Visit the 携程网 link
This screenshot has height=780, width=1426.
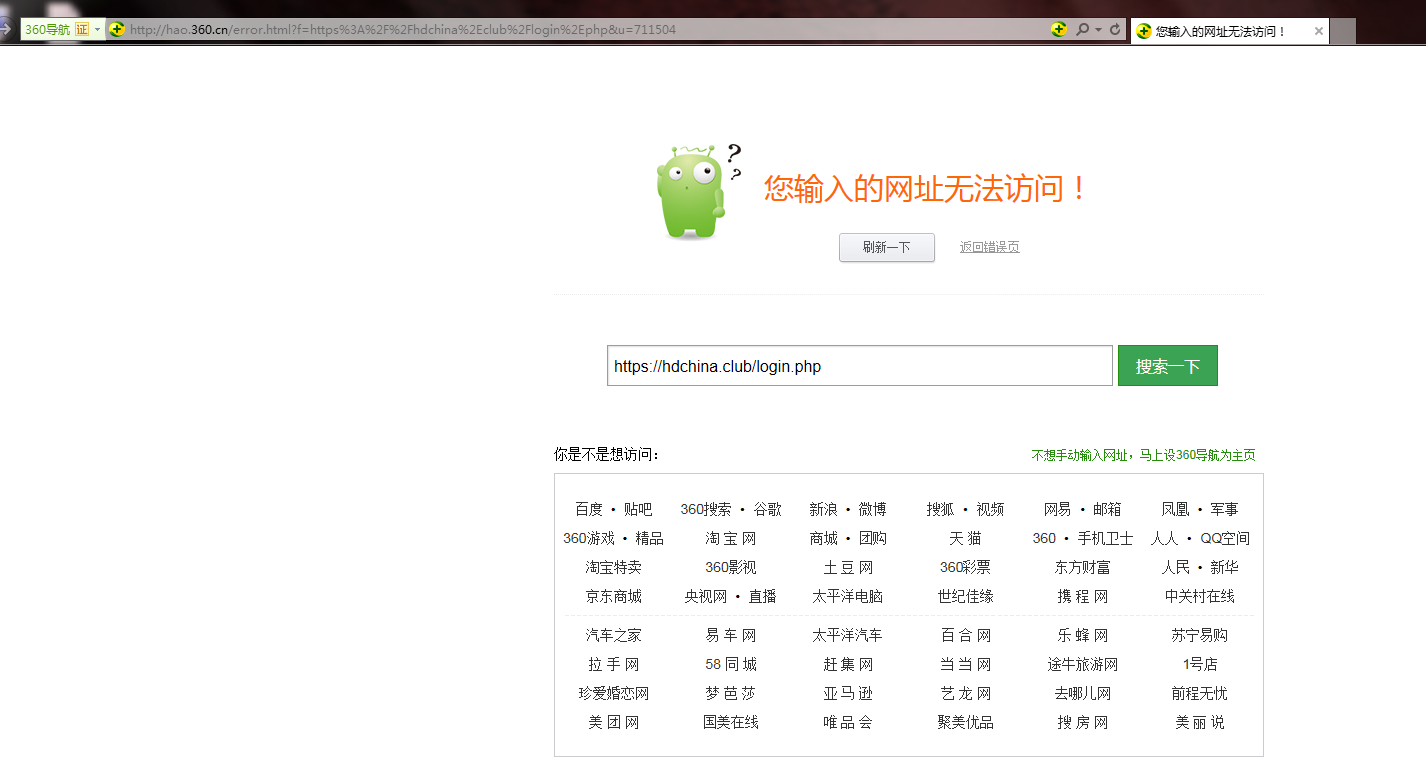click(x=1083, y=596)
